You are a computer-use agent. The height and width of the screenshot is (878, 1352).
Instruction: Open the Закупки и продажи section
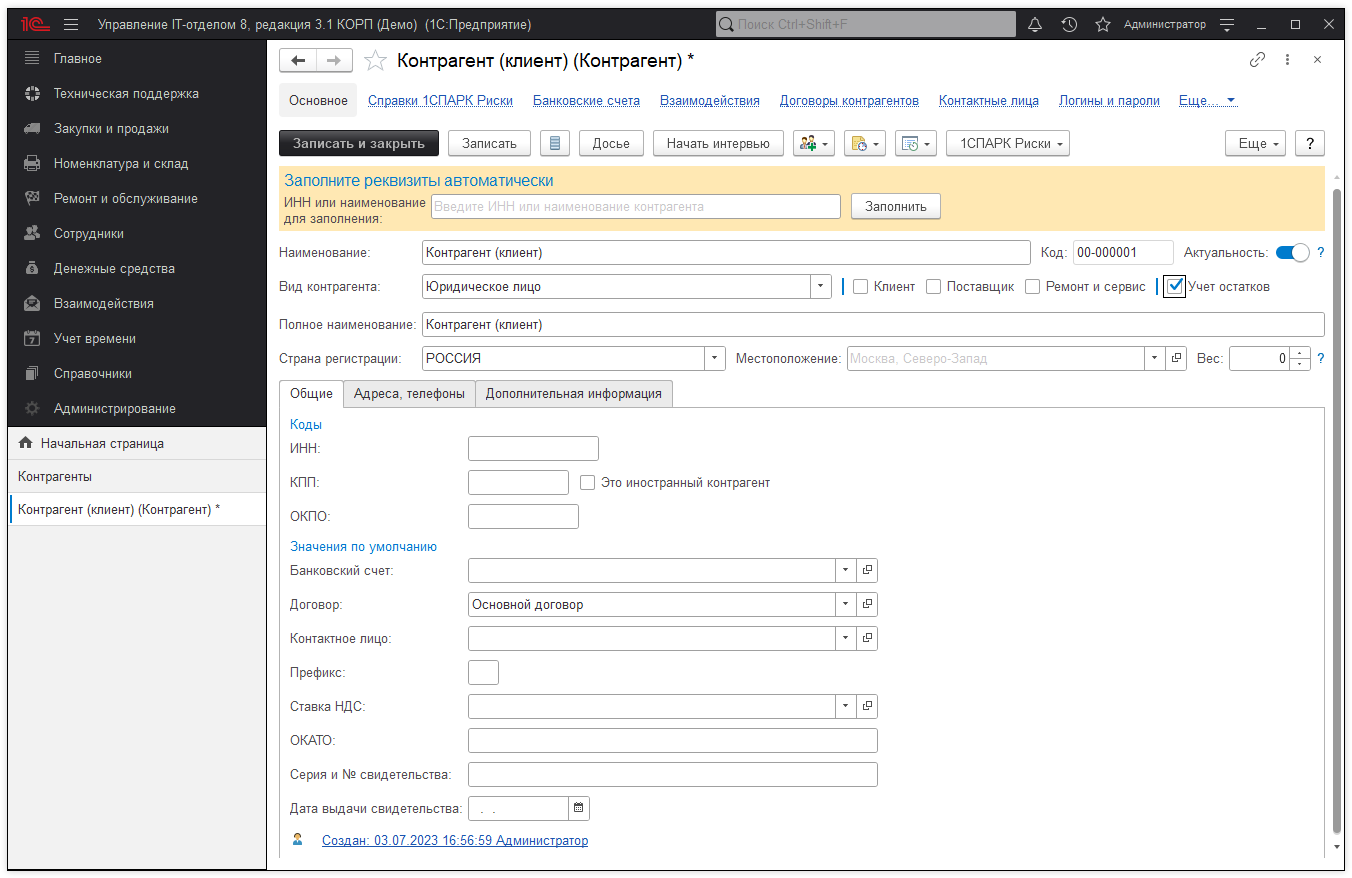coord(111,128)
